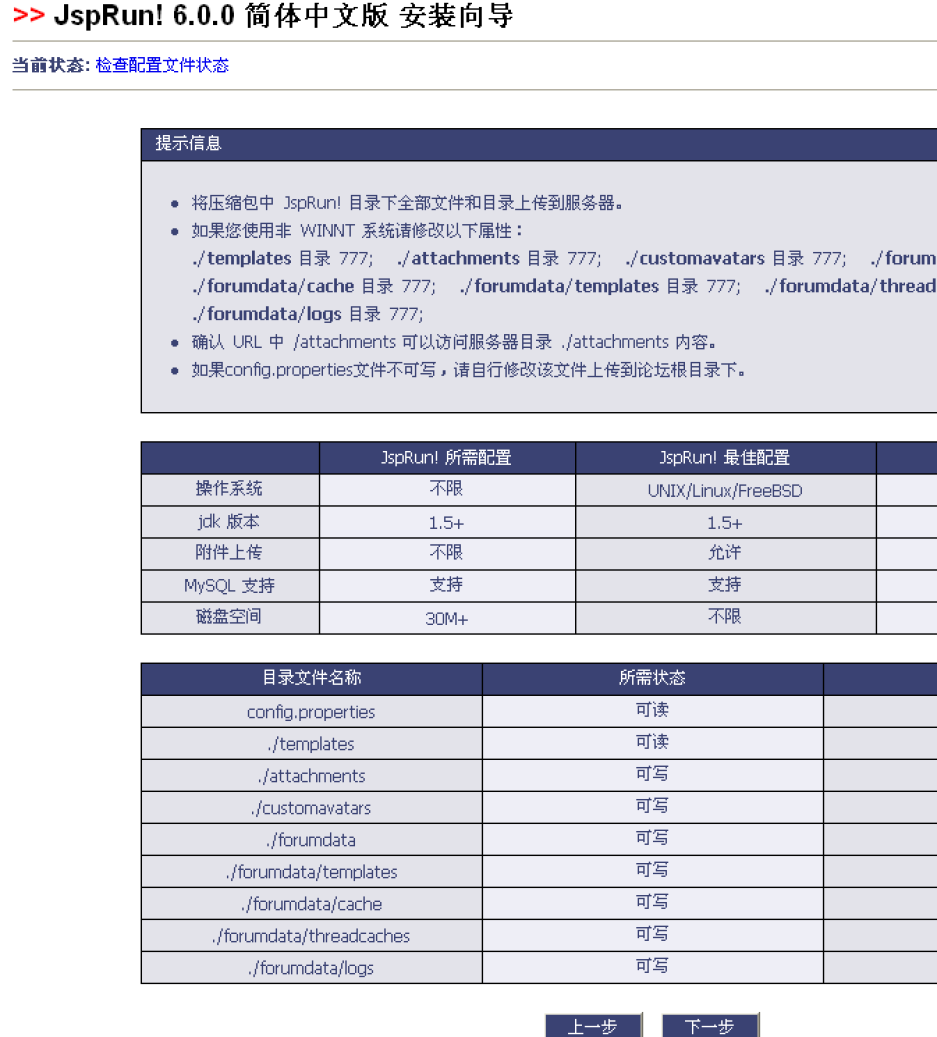Click the jdk 版本 row label
Screen dimensions: 937x1037
(229, 522)
